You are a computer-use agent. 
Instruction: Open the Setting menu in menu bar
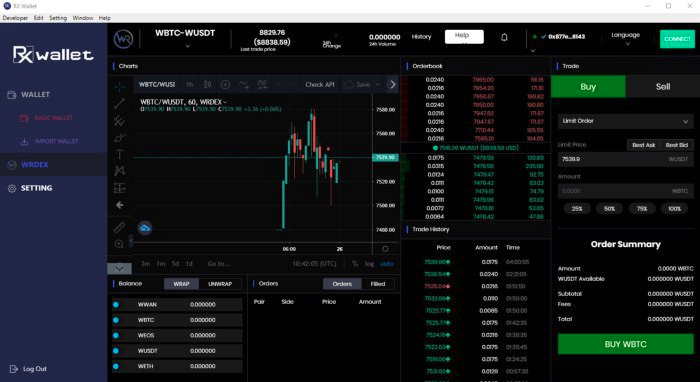click(x=58, y=18)
